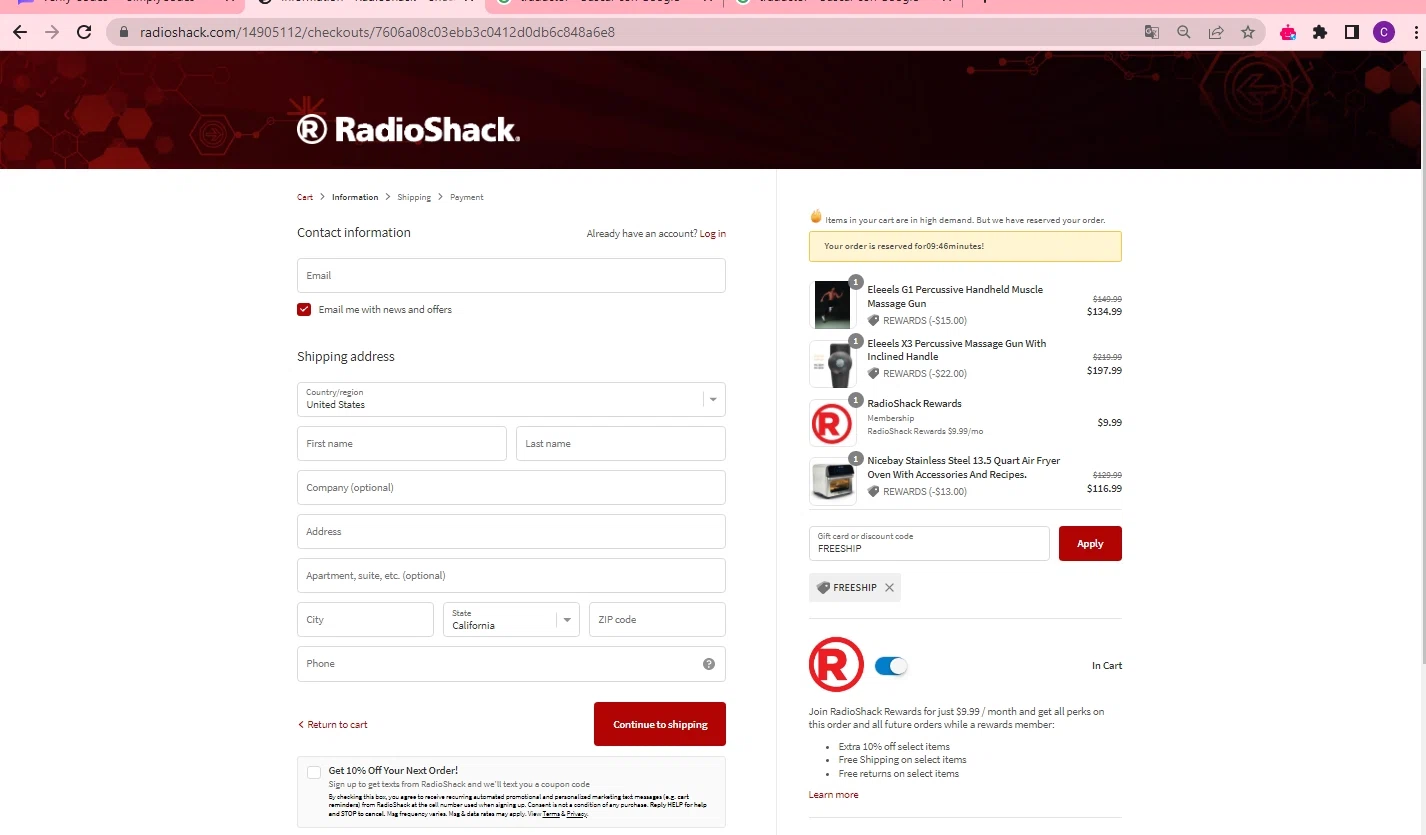Remove the FREESHIP discount tag with X
The height and width of the screenshot is (835, 1426).
click(889, 588)
